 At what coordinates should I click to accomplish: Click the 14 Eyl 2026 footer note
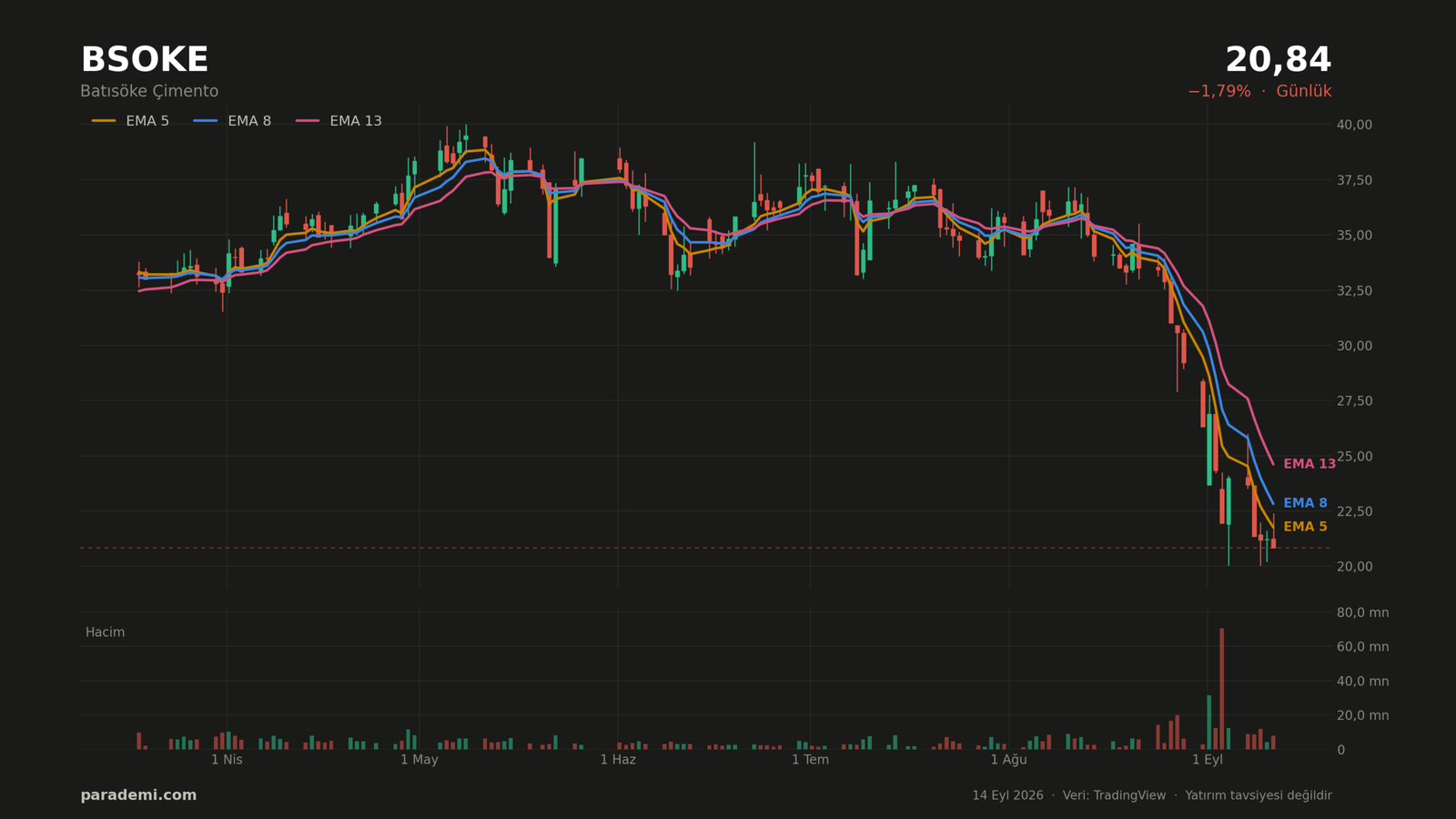(x=1007, y=795)
